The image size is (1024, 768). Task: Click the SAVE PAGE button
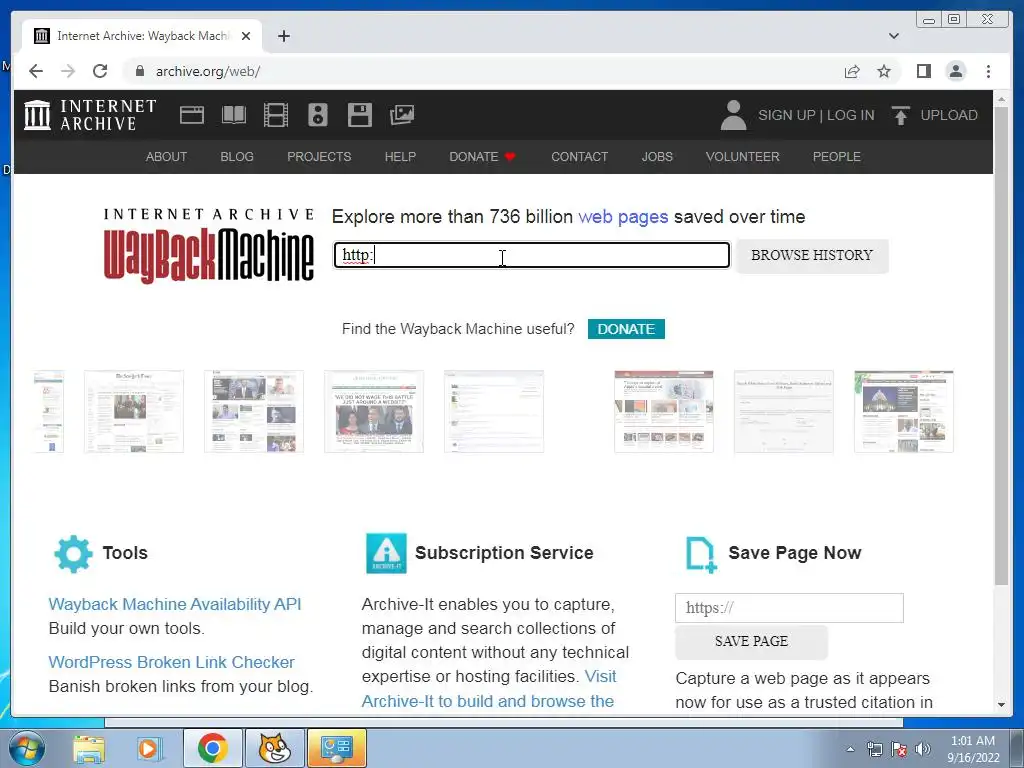(x=751, y=641)
